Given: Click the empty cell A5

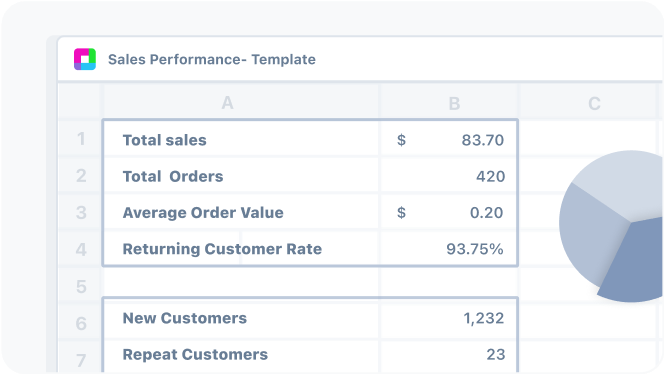Looking at the screenshot, I should point(241,282).
